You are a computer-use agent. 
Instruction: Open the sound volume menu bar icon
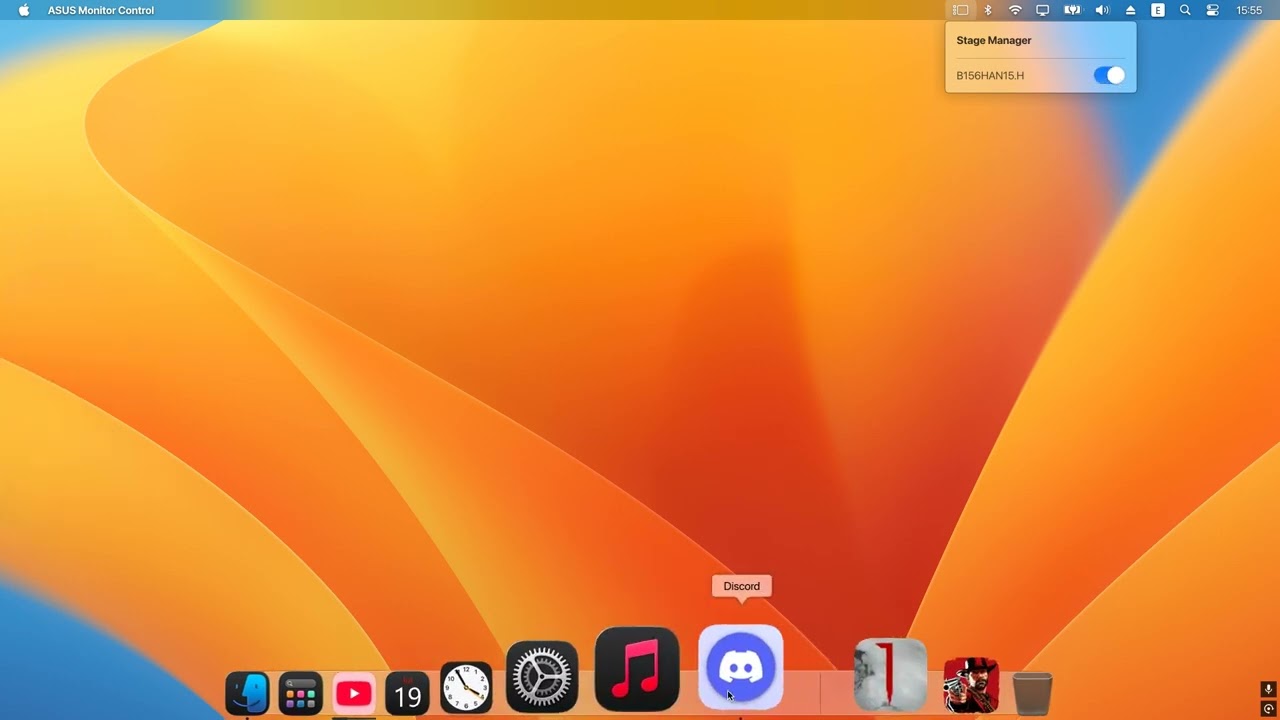[x=1102, y=10]
